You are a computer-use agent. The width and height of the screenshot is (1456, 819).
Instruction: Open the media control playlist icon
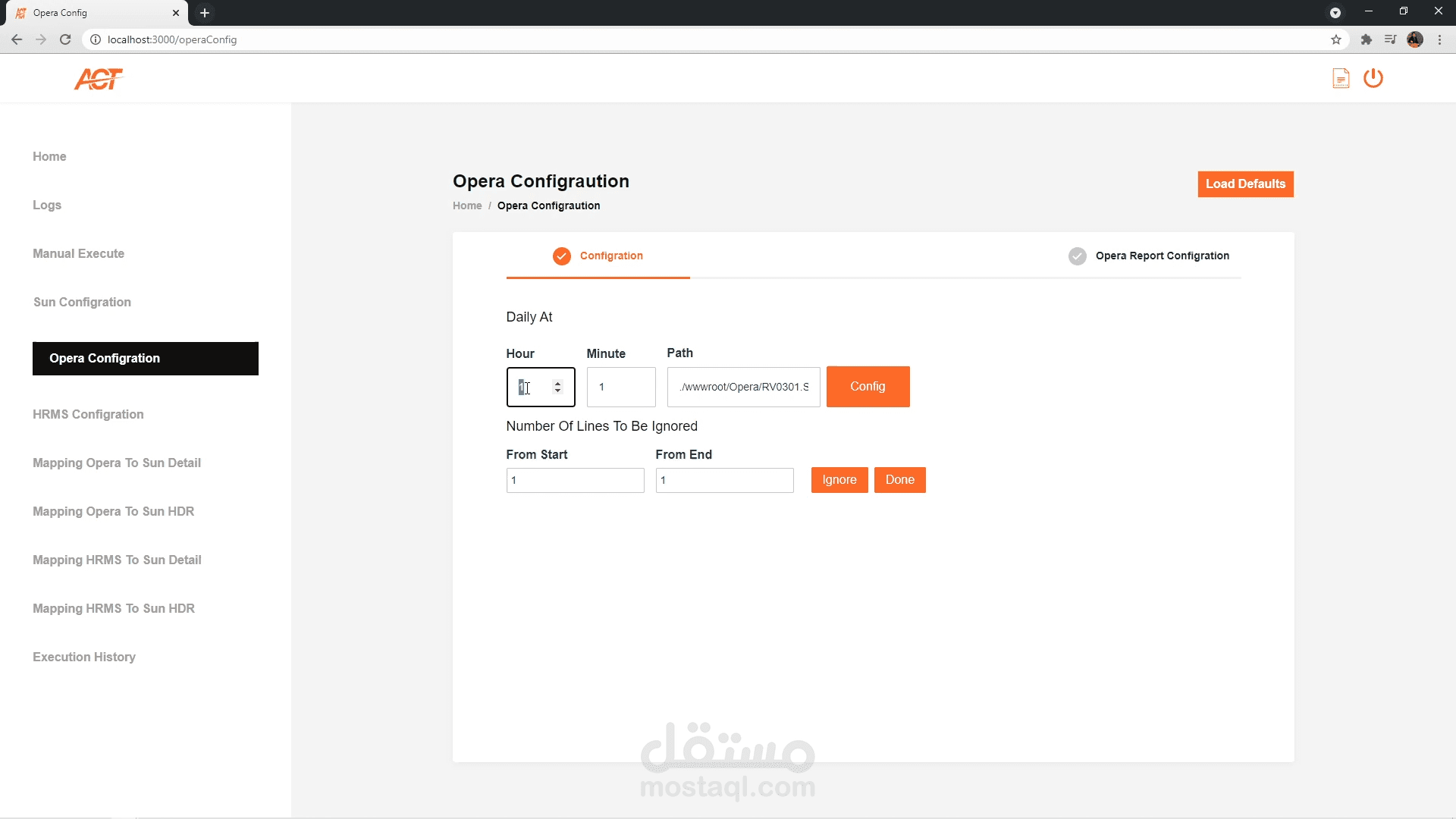(x=1389, y=39)
